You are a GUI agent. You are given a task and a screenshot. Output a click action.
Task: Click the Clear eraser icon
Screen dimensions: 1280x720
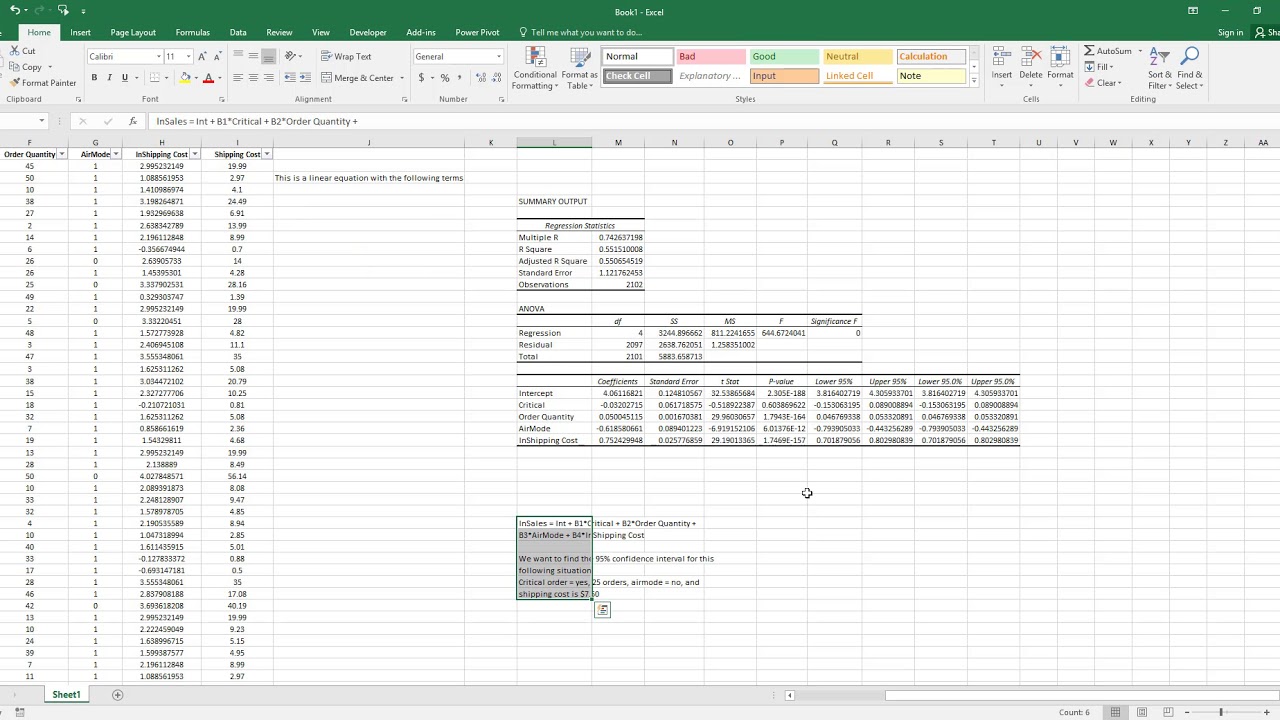click(1090, 83)
